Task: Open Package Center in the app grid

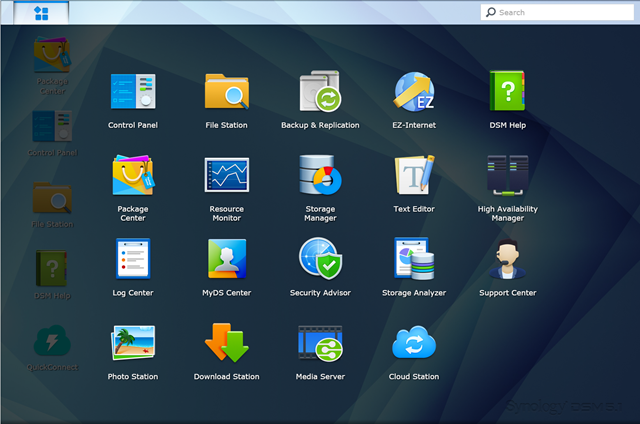Action: click(x=133, y=176)
